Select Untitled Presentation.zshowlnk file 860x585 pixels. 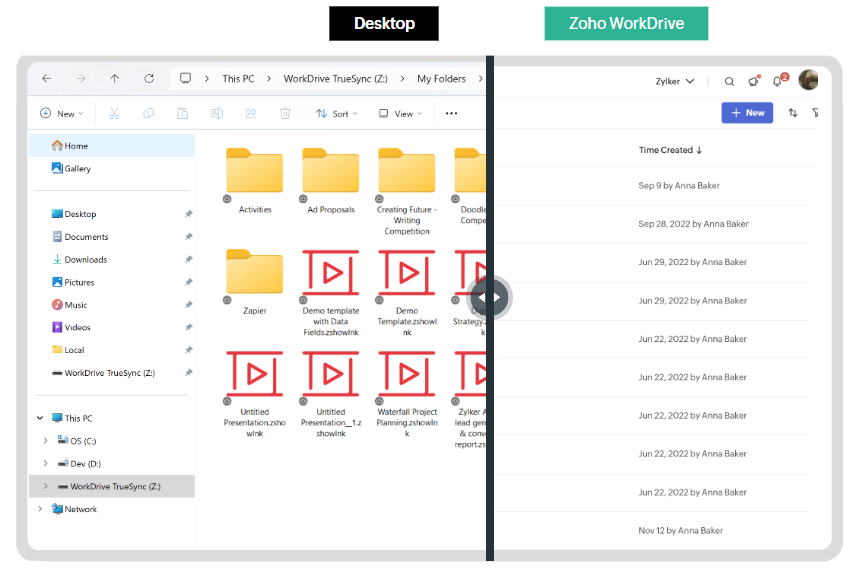click(x=254, y=394)
